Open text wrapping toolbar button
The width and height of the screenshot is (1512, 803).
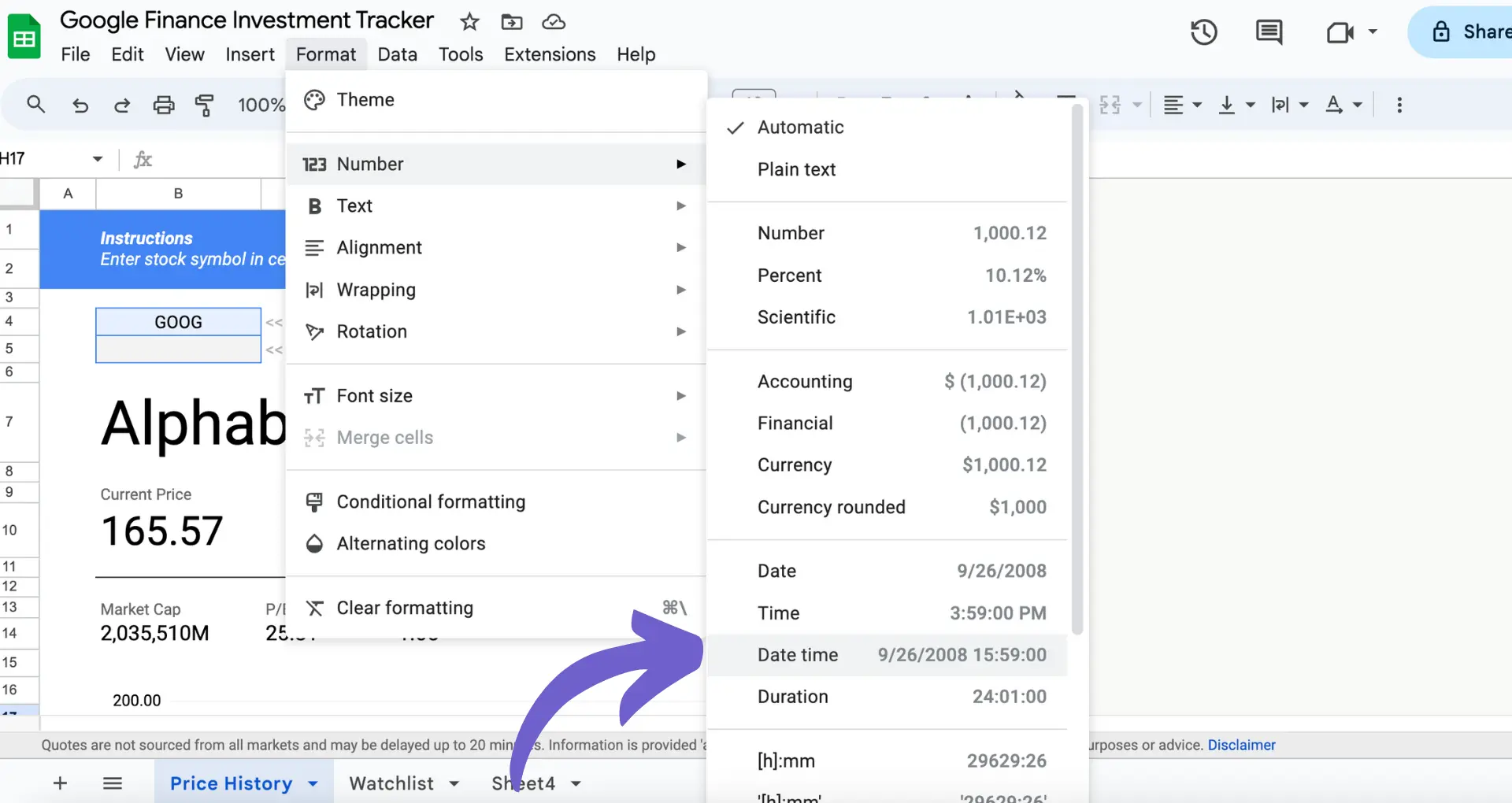pyautogui.click(x=1289, y=105)
